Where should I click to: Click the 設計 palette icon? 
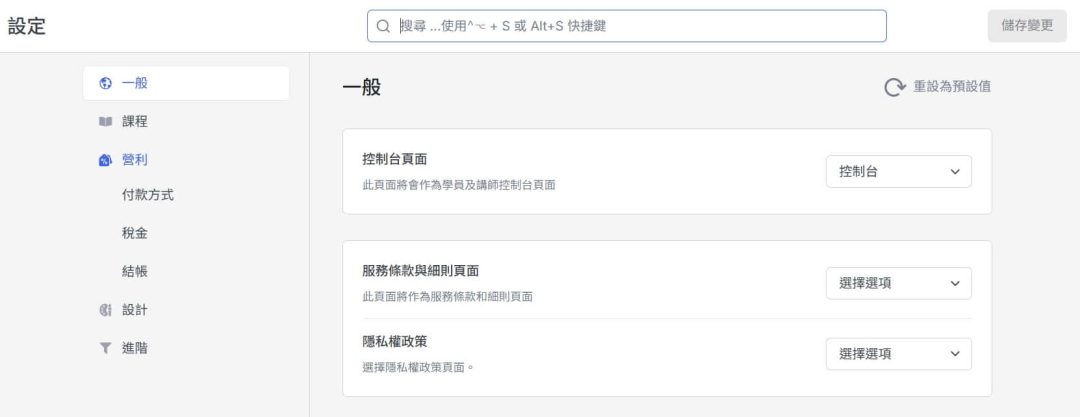[105, 310]
